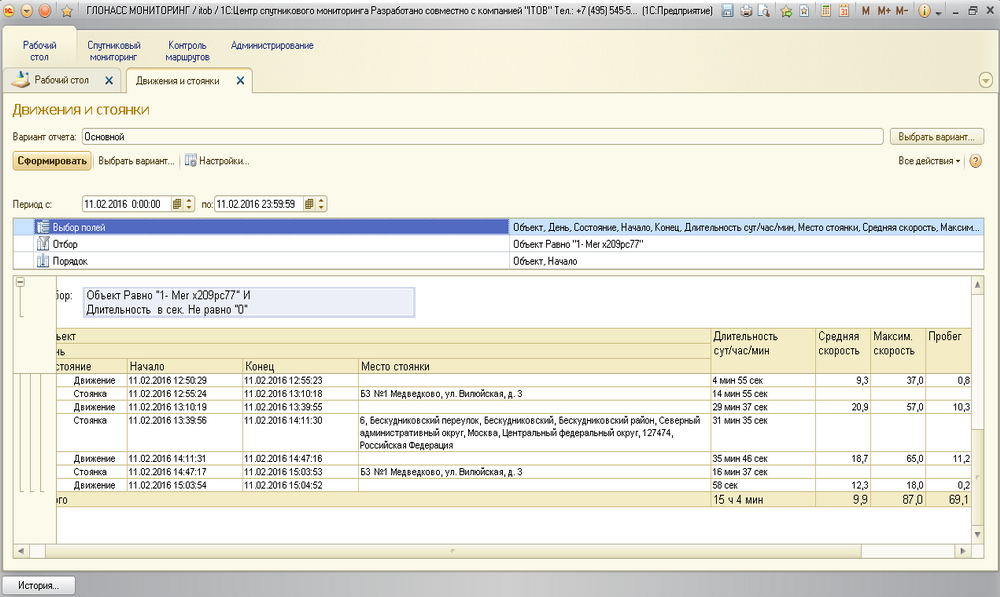Viewport: 1000px width, 597px height.
Task: Add to favorites with the star-and-arrow icon
Action: point(786,11)
